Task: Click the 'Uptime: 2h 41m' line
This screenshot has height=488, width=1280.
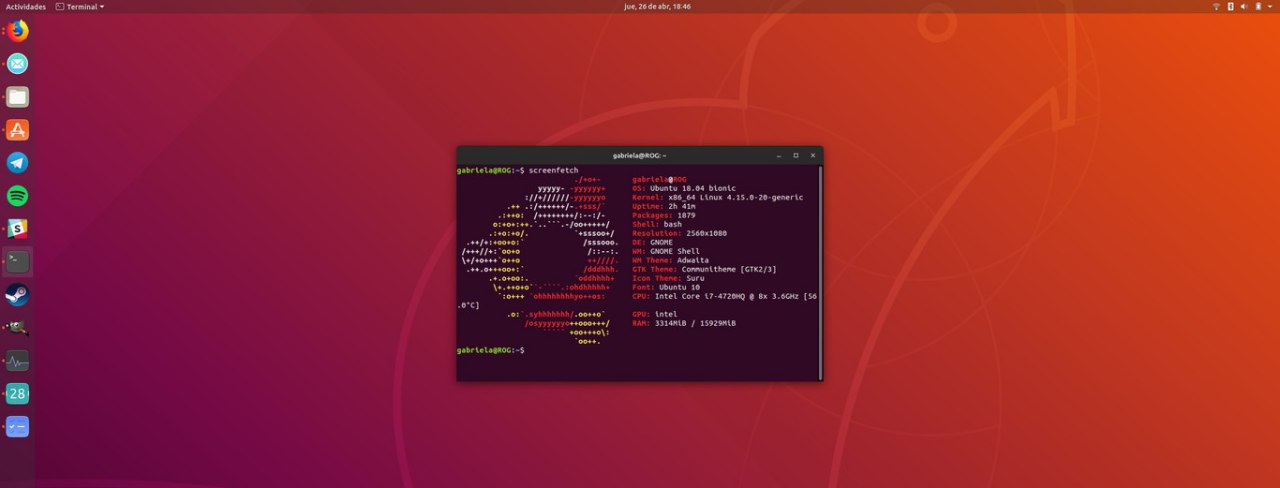Action: [x=665, y=206]
